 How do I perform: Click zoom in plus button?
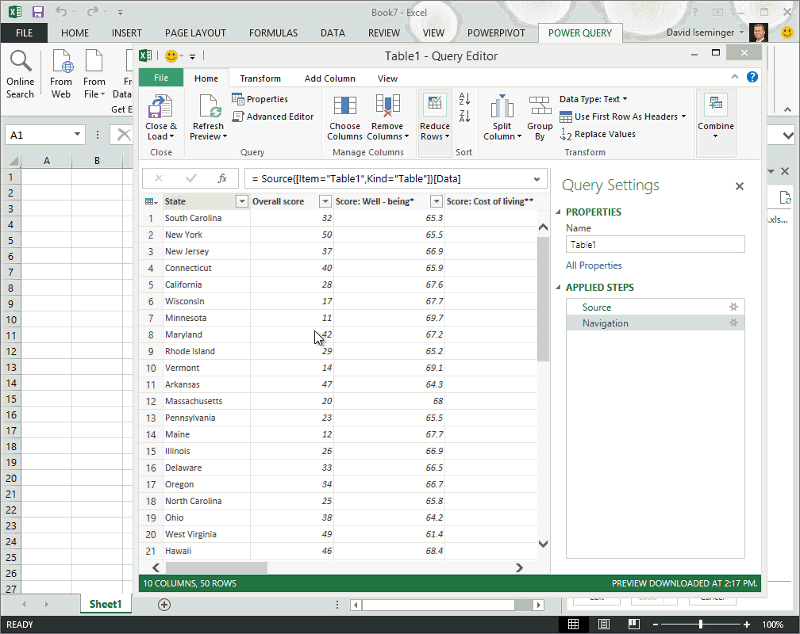pyautogui.click(x=746, y=624)
